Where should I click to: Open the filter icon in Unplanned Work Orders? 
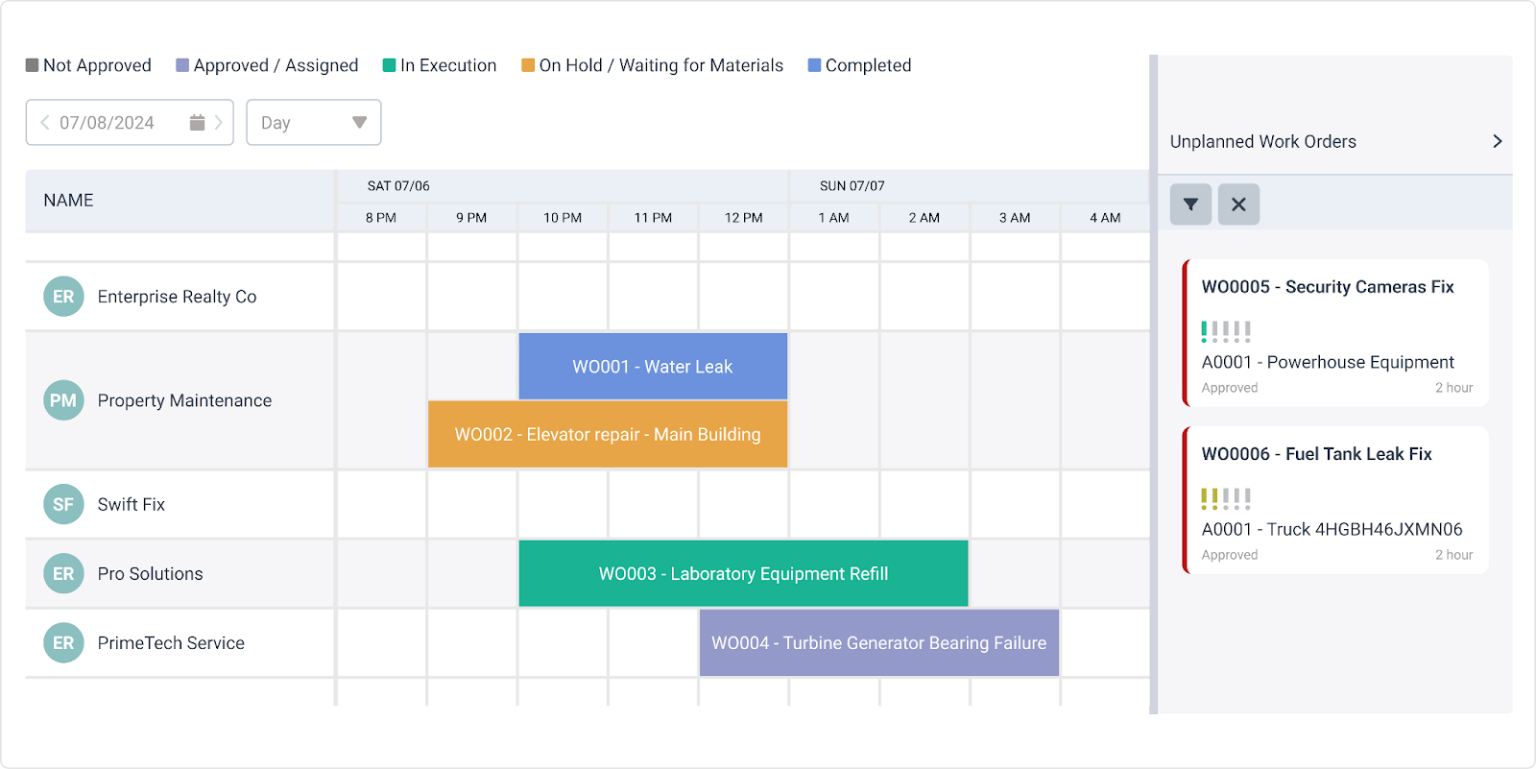tap(1190, 204)
